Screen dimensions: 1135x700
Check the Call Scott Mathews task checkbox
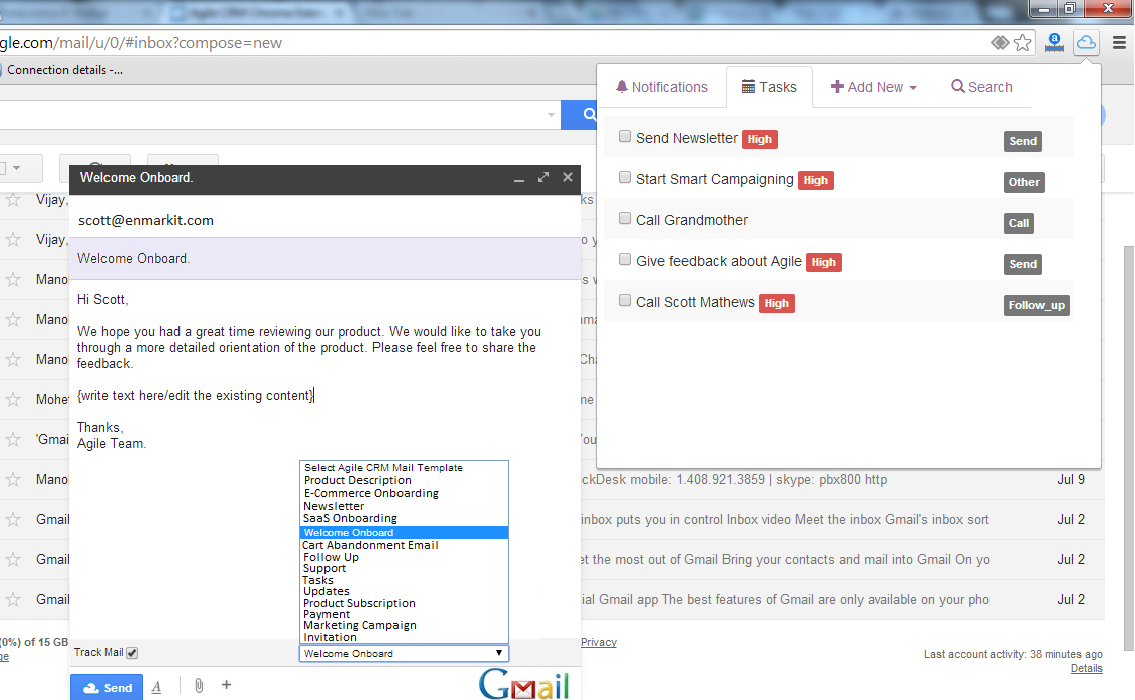coord(625,300)
